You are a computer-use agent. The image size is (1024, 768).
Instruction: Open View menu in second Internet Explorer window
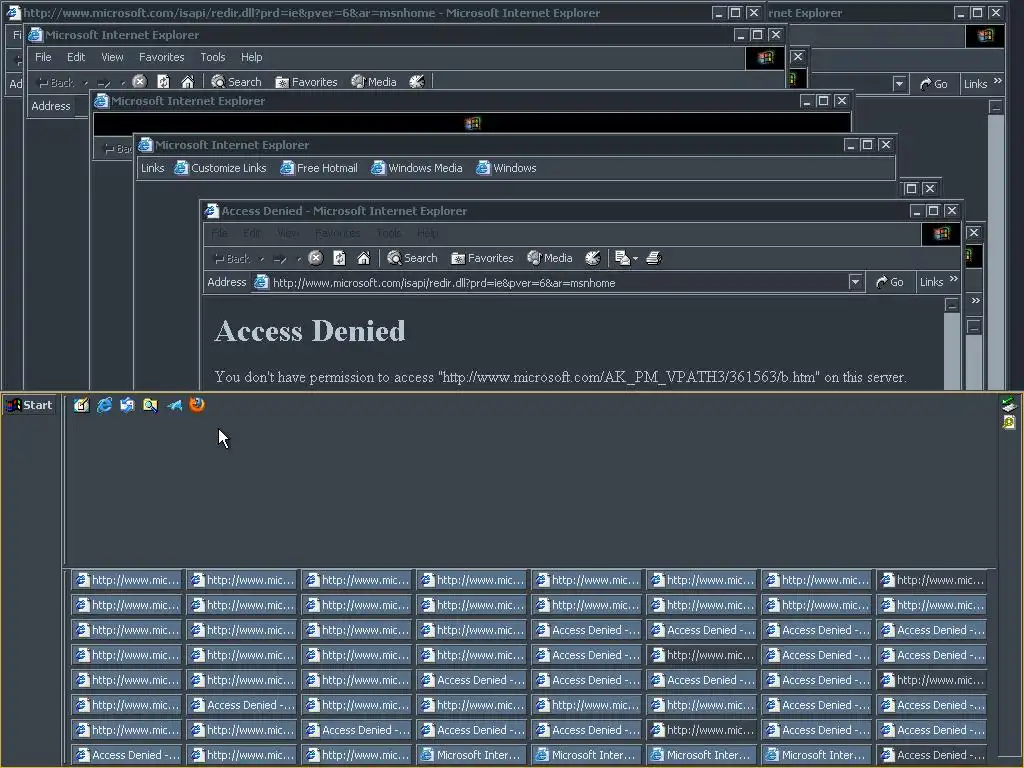point(112,57)
